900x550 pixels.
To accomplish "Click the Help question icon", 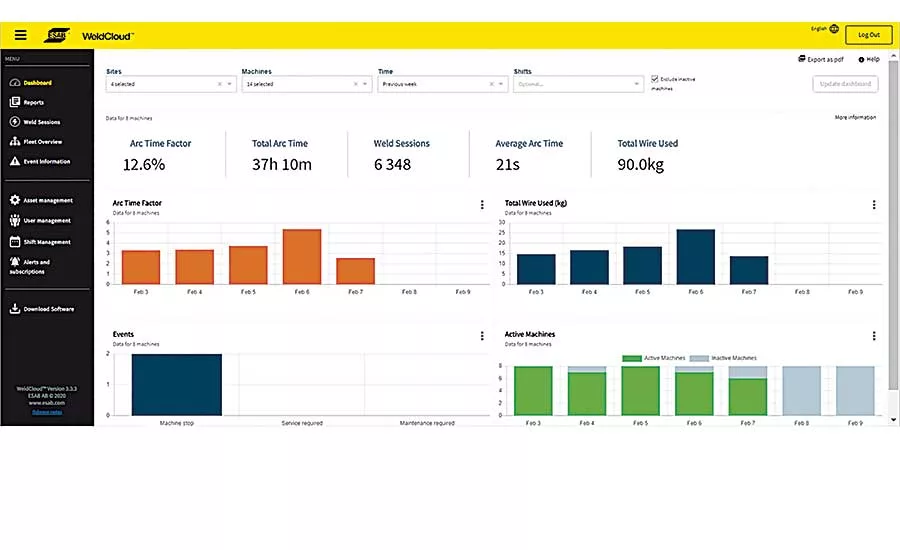I will (861, 59).
